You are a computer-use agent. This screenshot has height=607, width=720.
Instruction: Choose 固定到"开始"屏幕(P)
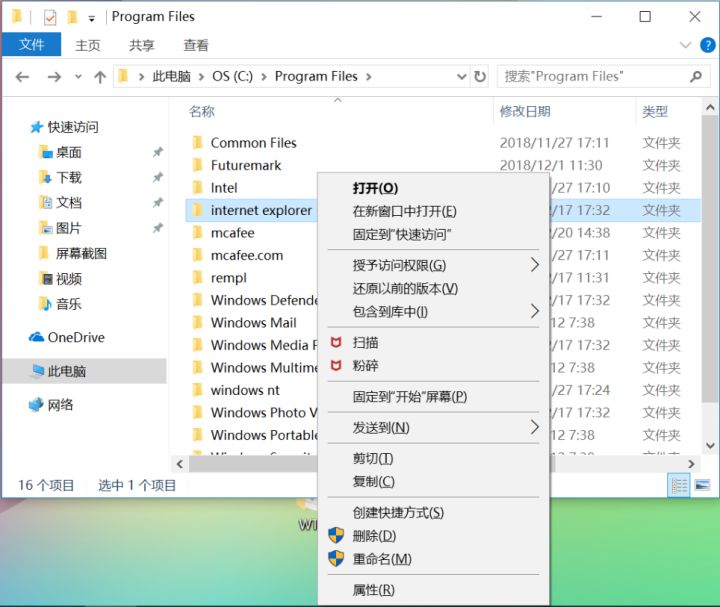tap(433, 397)
